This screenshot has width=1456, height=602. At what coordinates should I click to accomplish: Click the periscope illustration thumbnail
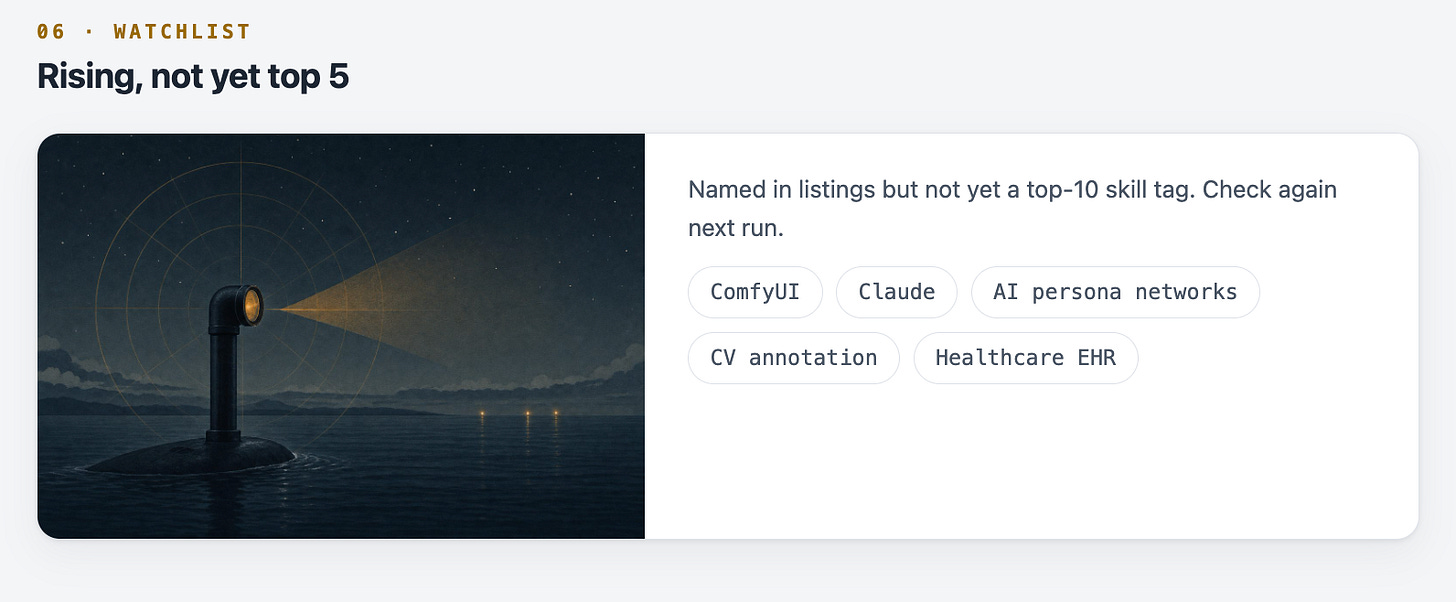point(341,336)
